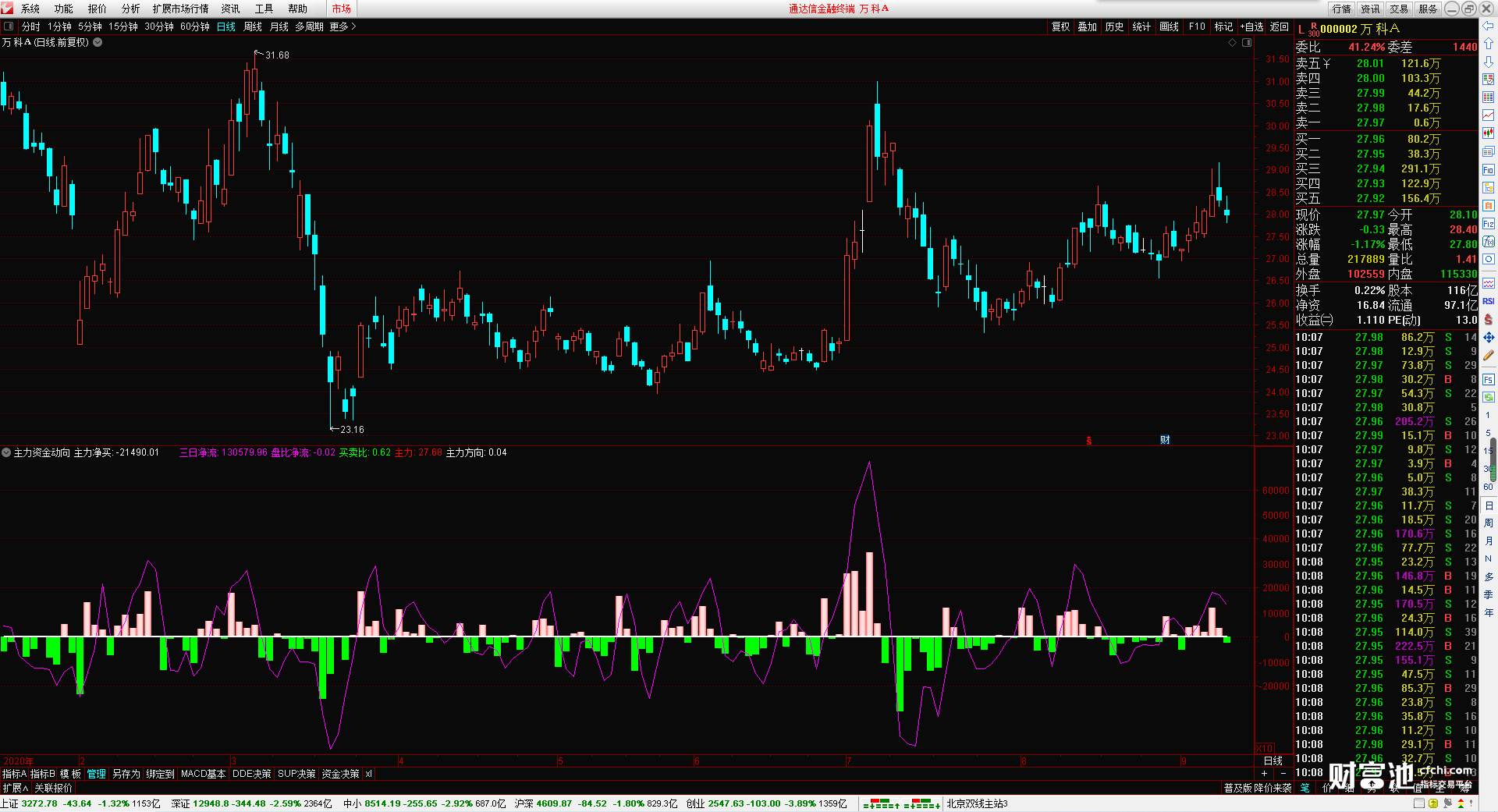Click the 行情 button in title bar

1342,9
